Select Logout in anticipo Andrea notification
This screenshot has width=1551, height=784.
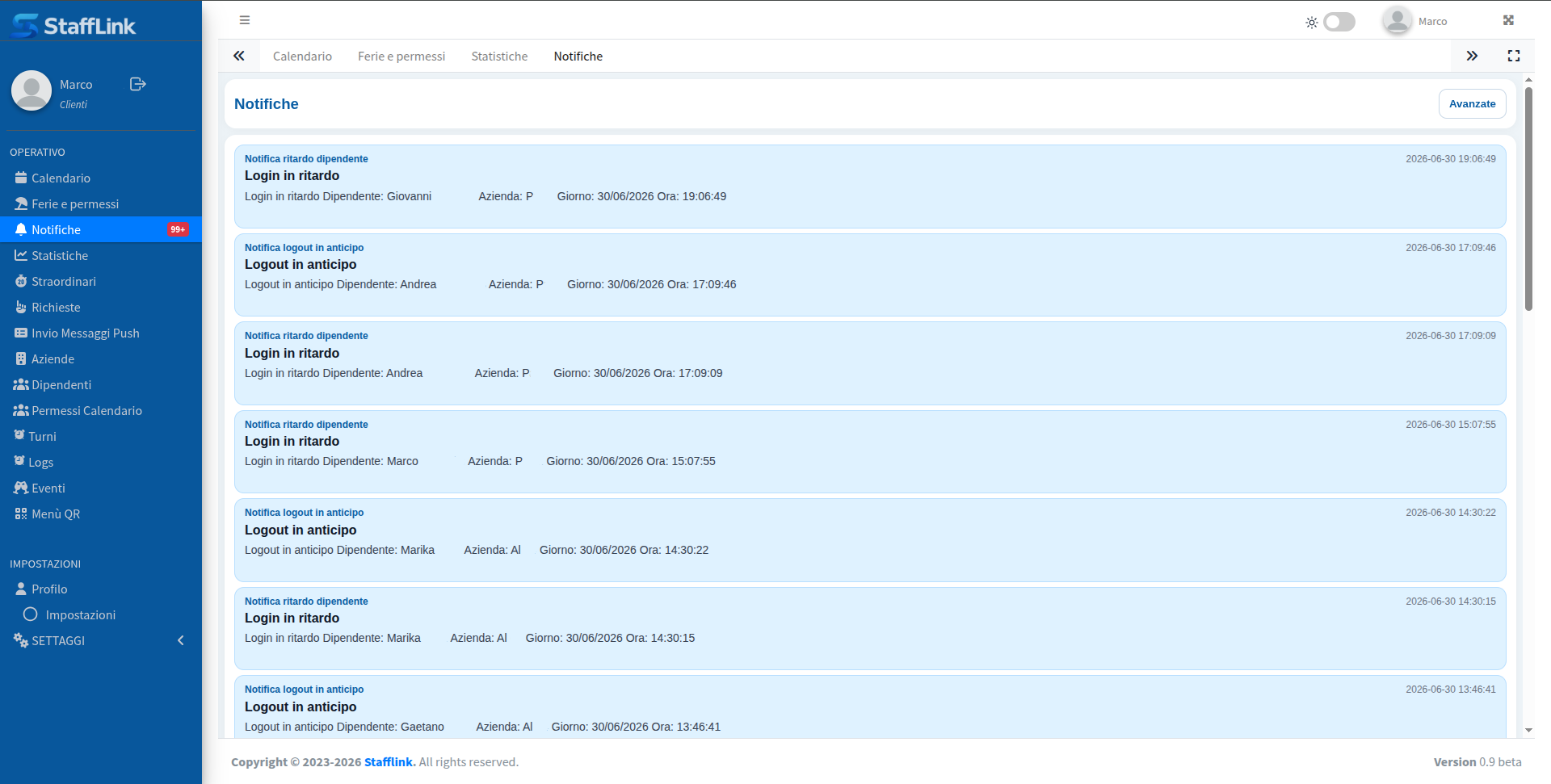(x=870, y=275)
